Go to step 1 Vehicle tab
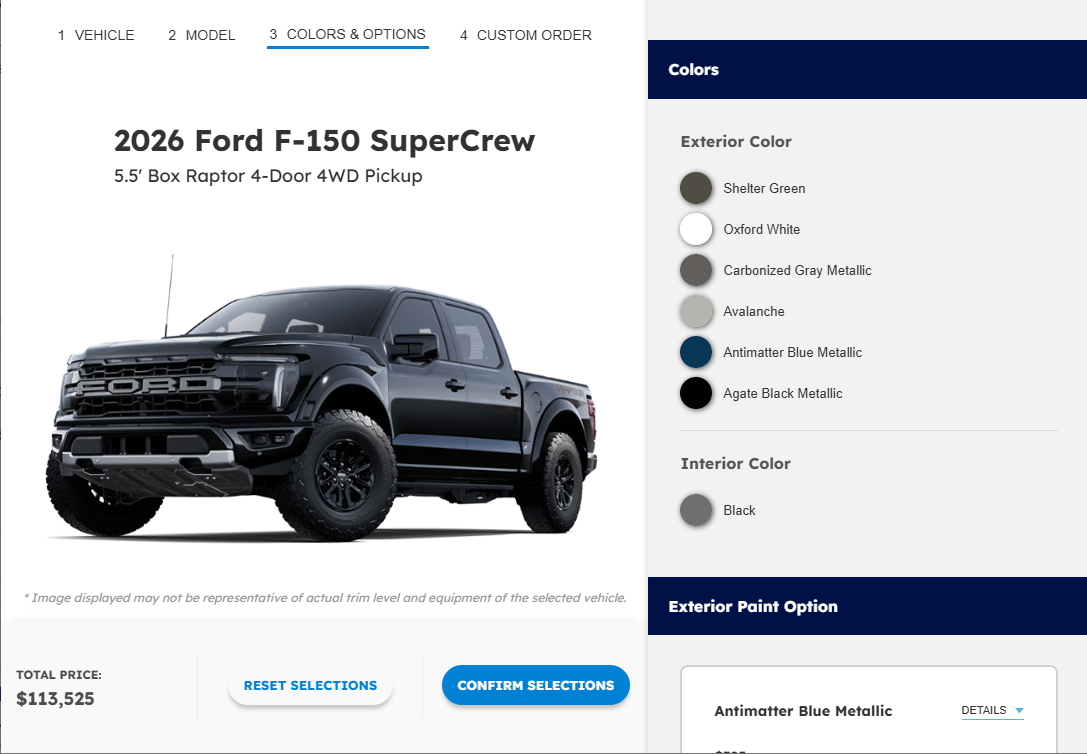This screenshot has width=1087, height=754. pos(96,35)
